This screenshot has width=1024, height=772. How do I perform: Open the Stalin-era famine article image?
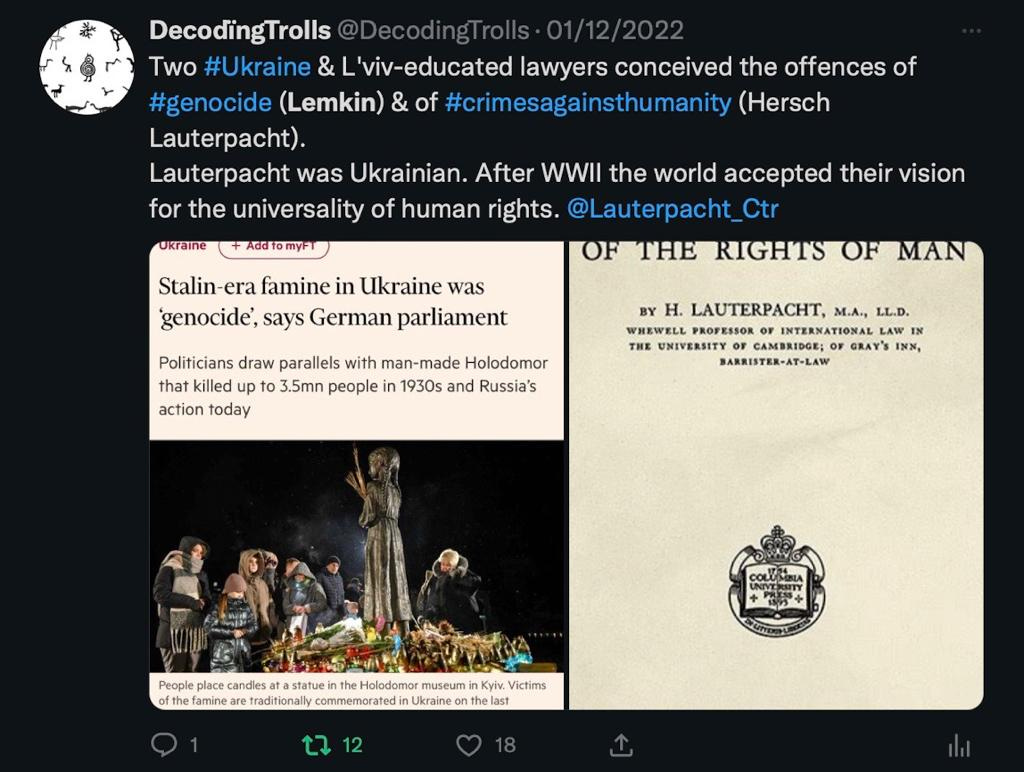point(357,475)
